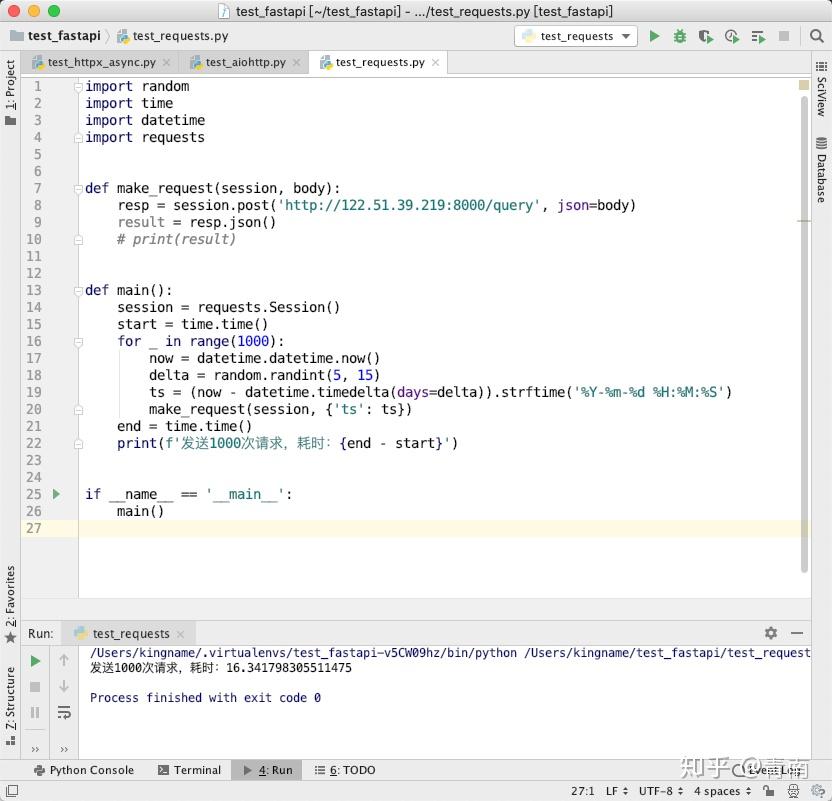Close the test_httpx_async.py tab
832x801 pixels.
[x=165, y=61]
